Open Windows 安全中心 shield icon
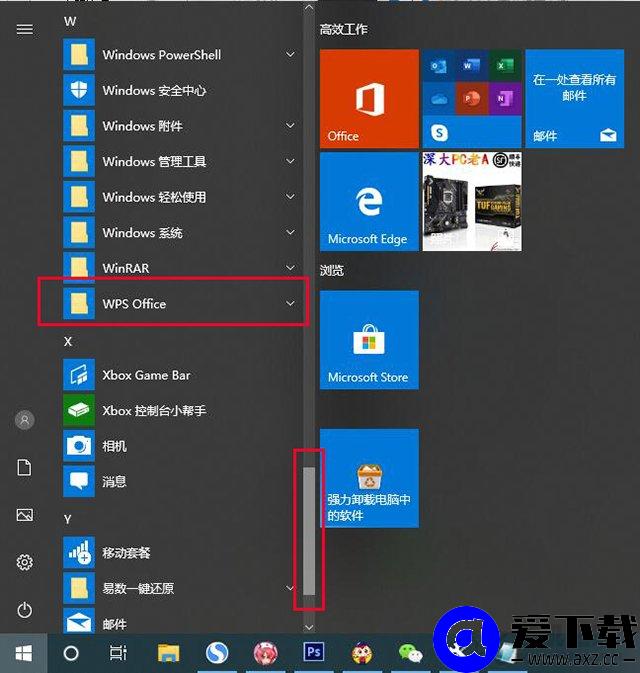The height and width of the screenshot is (673, 640). click(x=79, y=90)
